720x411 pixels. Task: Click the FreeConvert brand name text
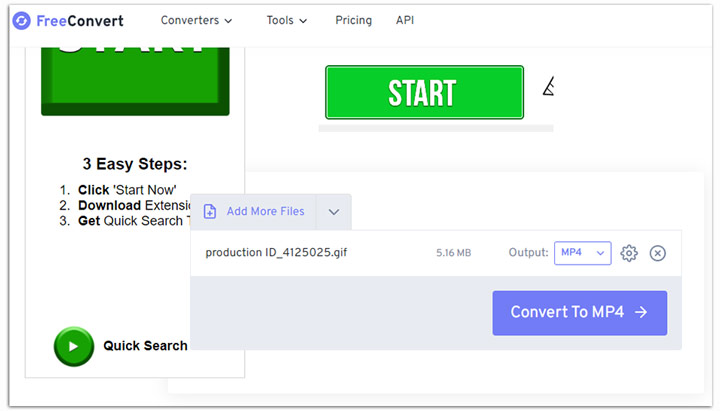tap(80, 20)
